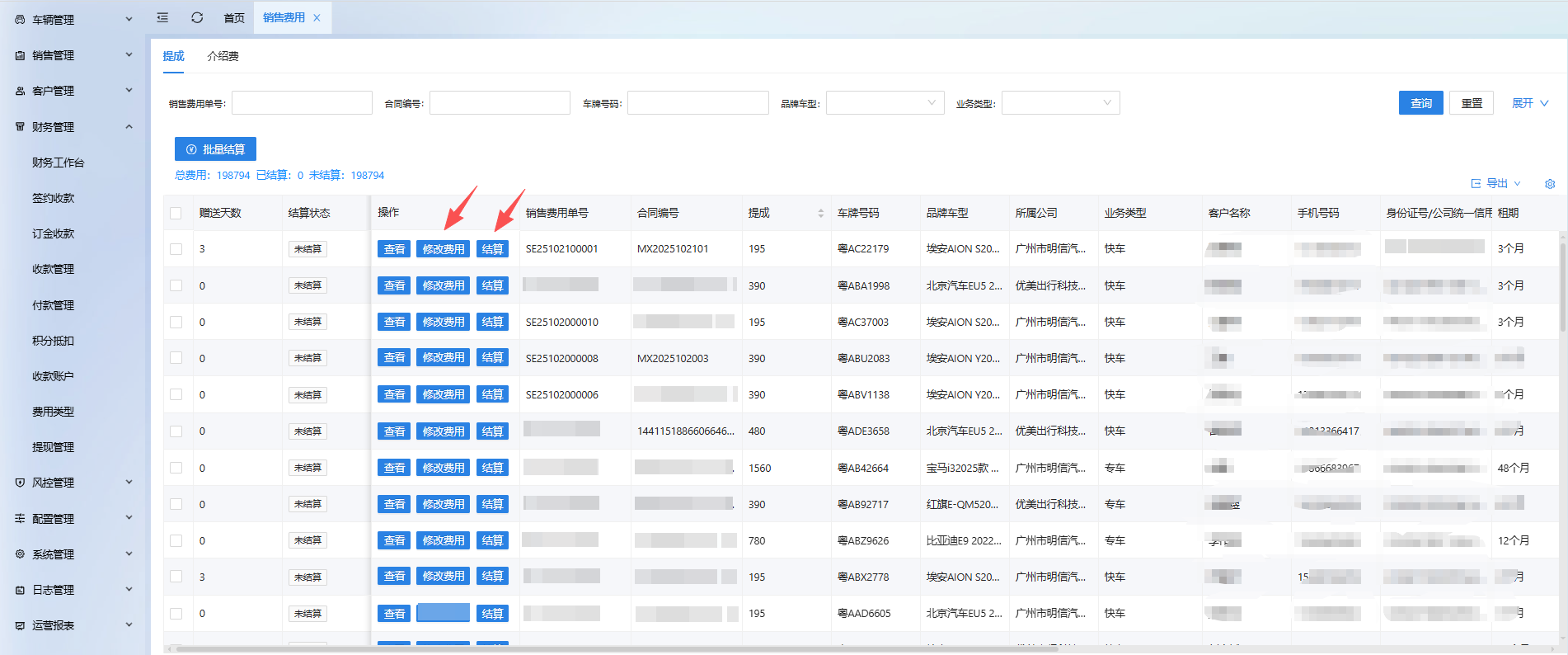The height and width of the screenshot is (655, 1568).
Task: Click the 导出 export icon
Action: click(x=1476, y=184)
